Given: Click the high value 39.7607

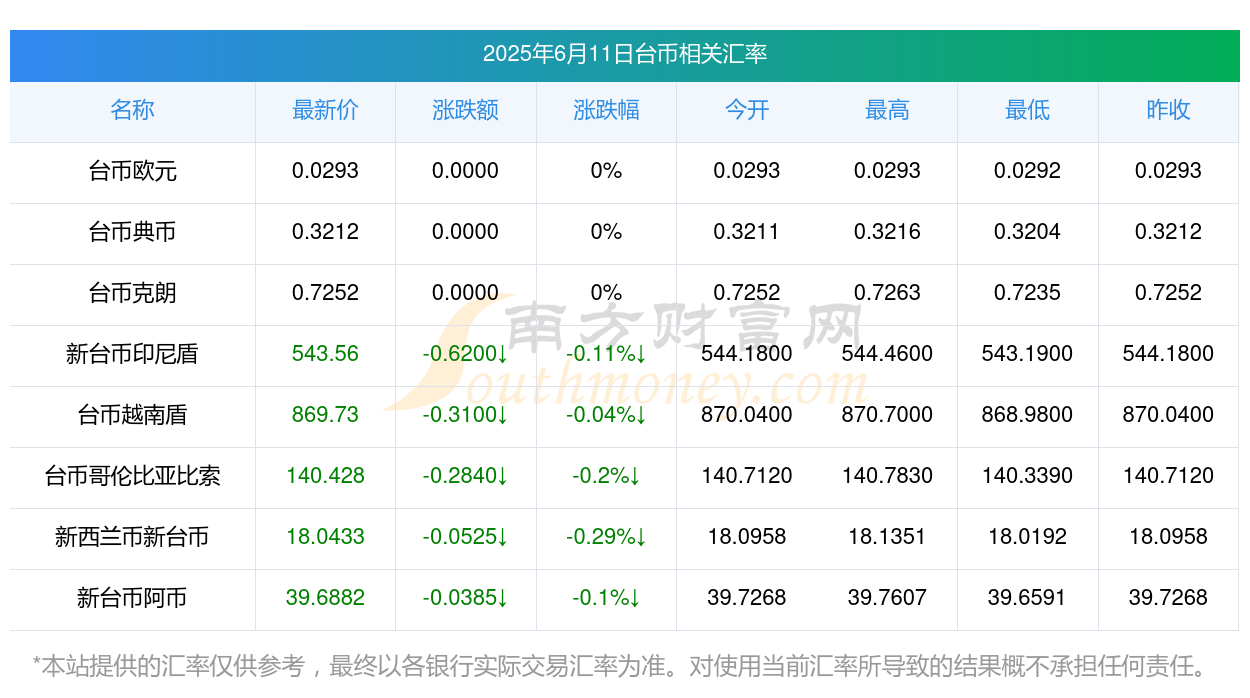Looking at the screenshot, I should coord(887,598).
